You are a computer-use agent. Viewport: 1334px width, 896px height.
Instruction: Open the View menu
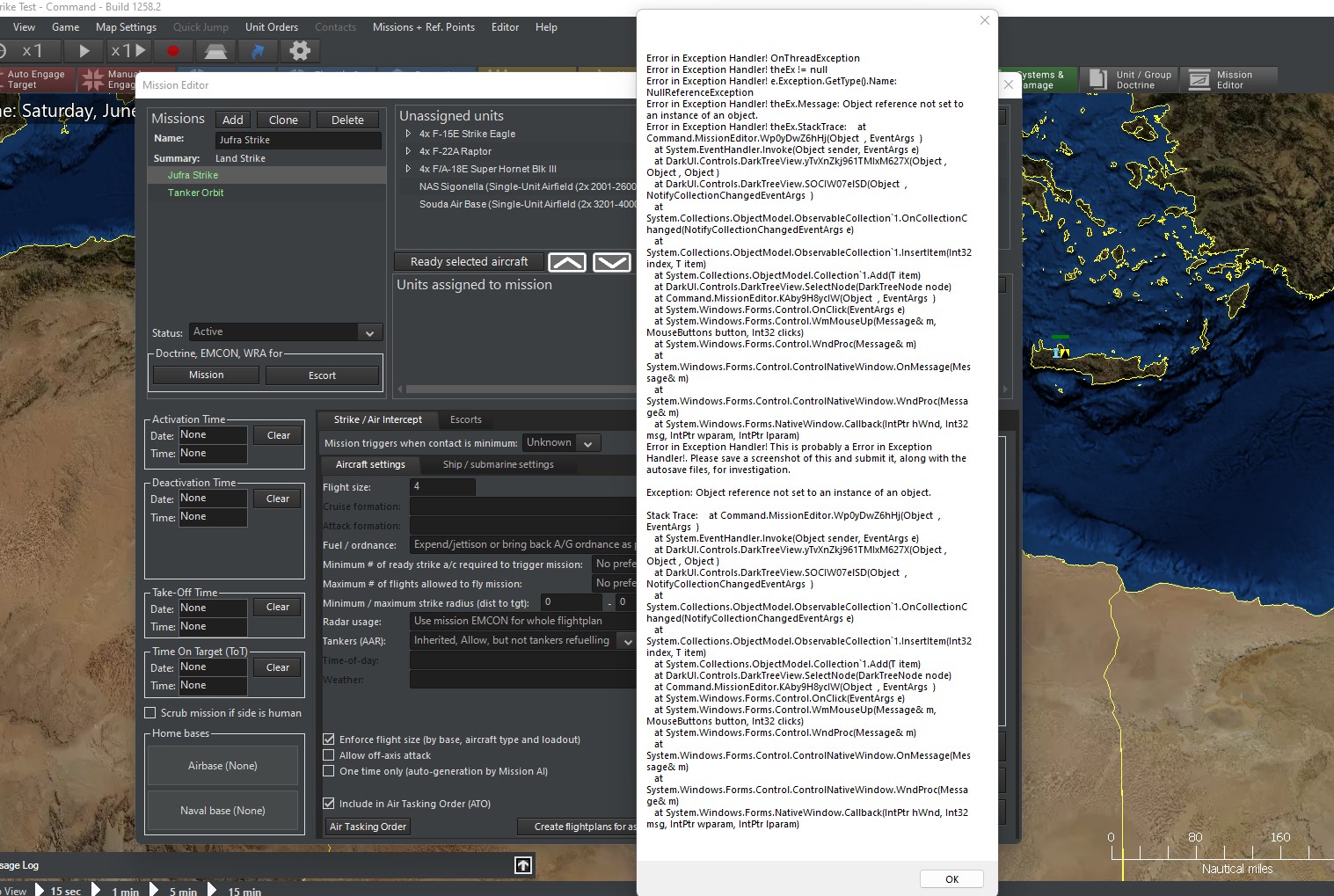(x=25, y=27)
